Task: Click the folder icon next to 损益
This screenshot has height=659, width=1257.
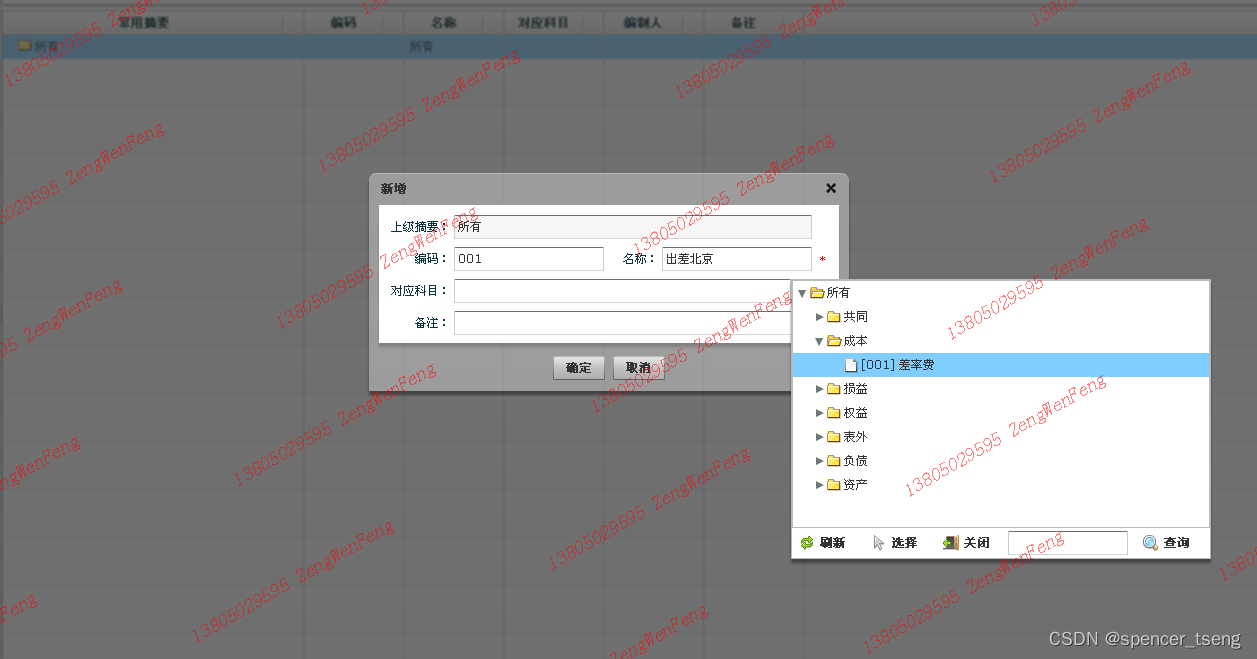Action: pyautogui.click(x=833, y=389)
